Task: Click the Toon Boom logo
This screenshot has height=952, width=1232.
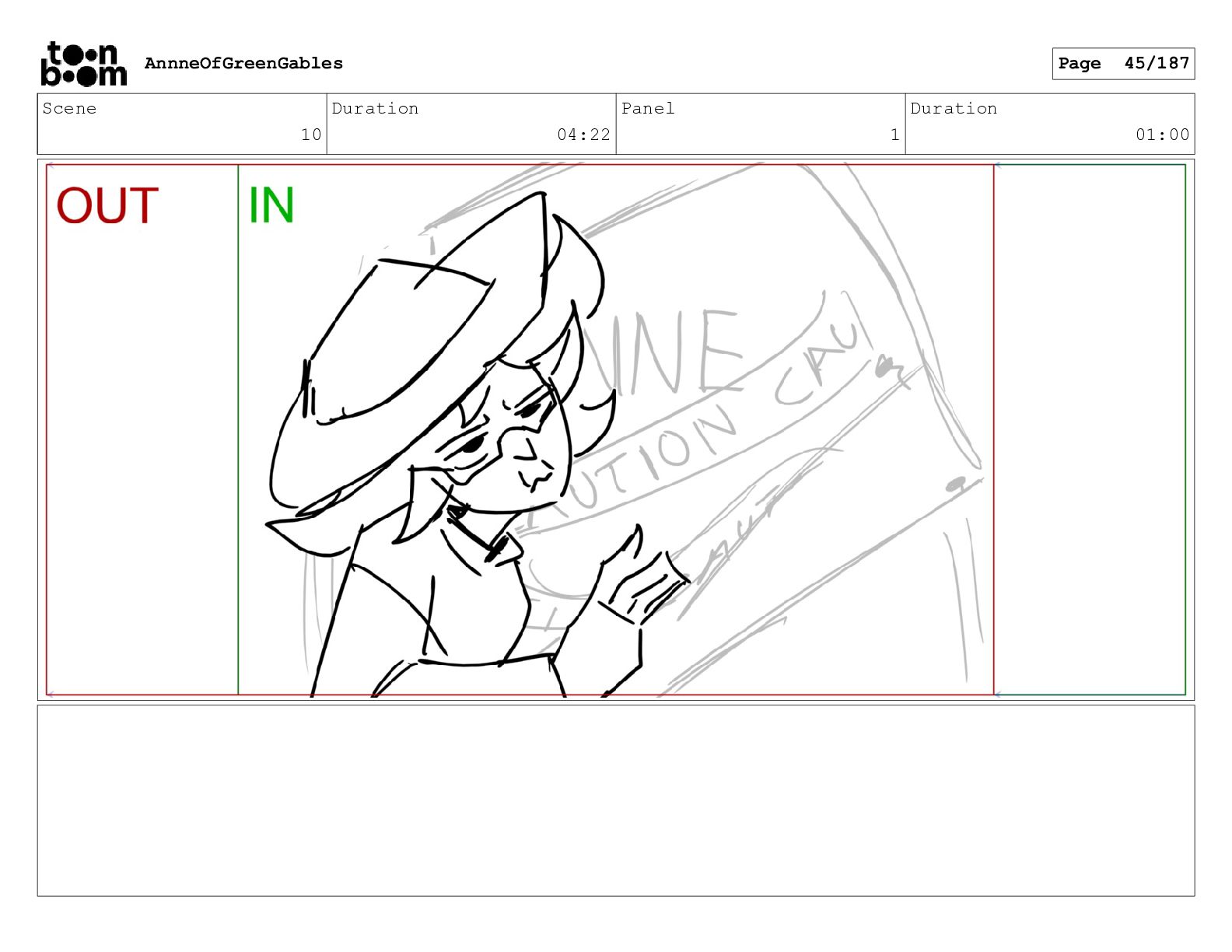Action: tap(83, 64)
